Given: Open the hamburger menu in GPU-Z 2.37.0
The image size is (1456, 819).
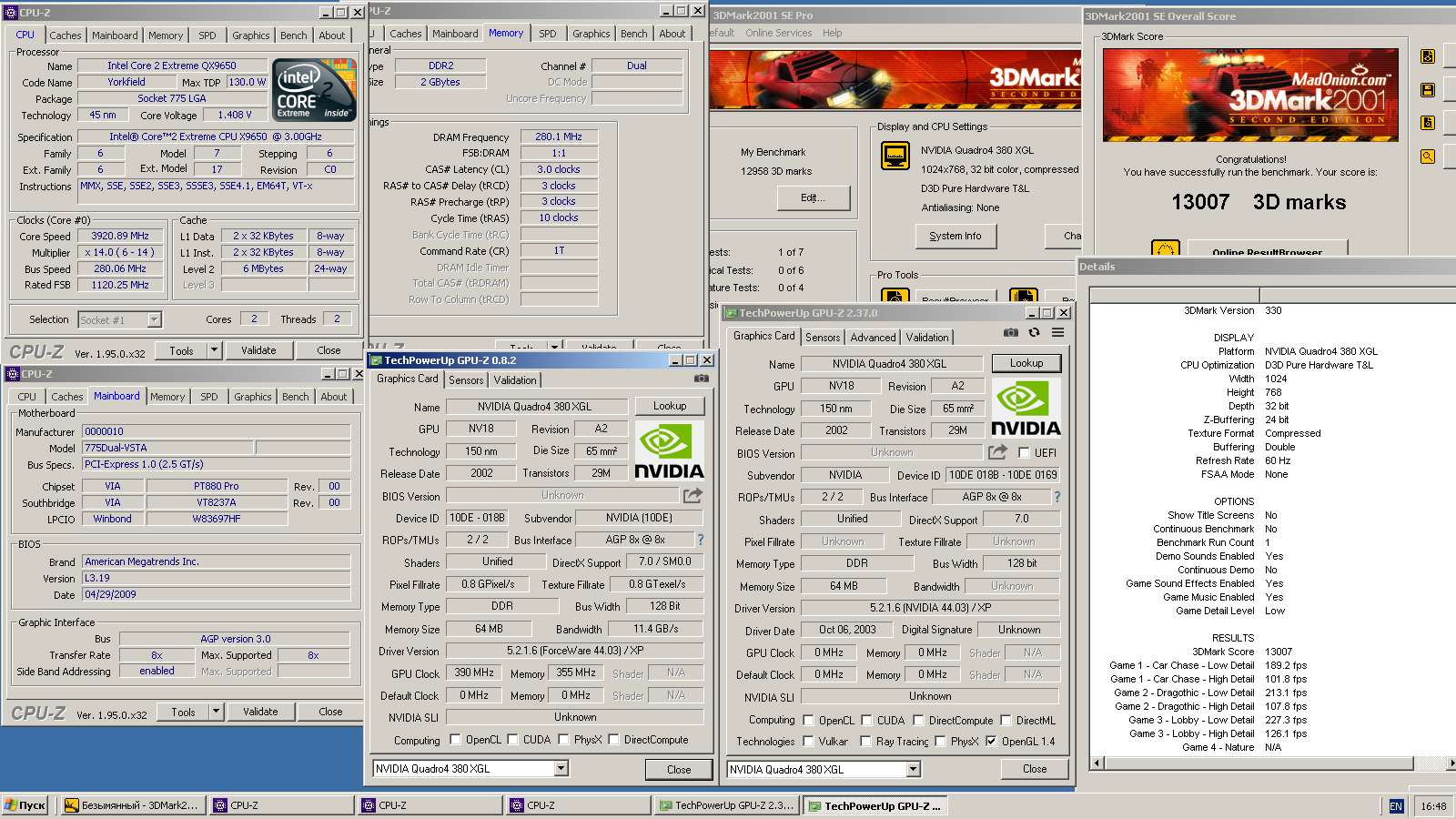Looking at the screenshot, I should click(x=1058, y=332).
